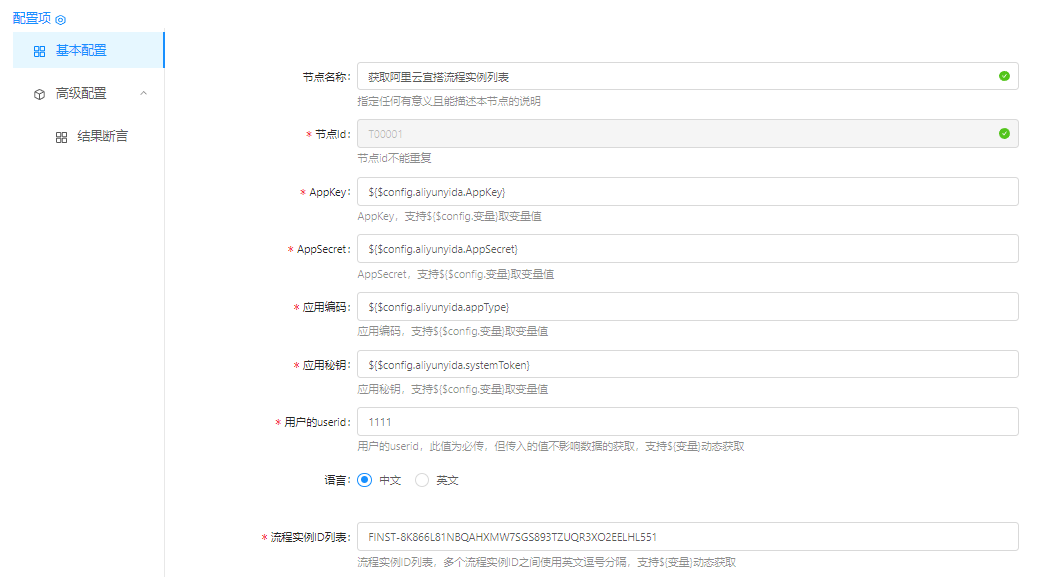The width and height of the screenshot is (1041, 577).
Task: Click the 高级配置 menu label
Action: pos(81,94)
